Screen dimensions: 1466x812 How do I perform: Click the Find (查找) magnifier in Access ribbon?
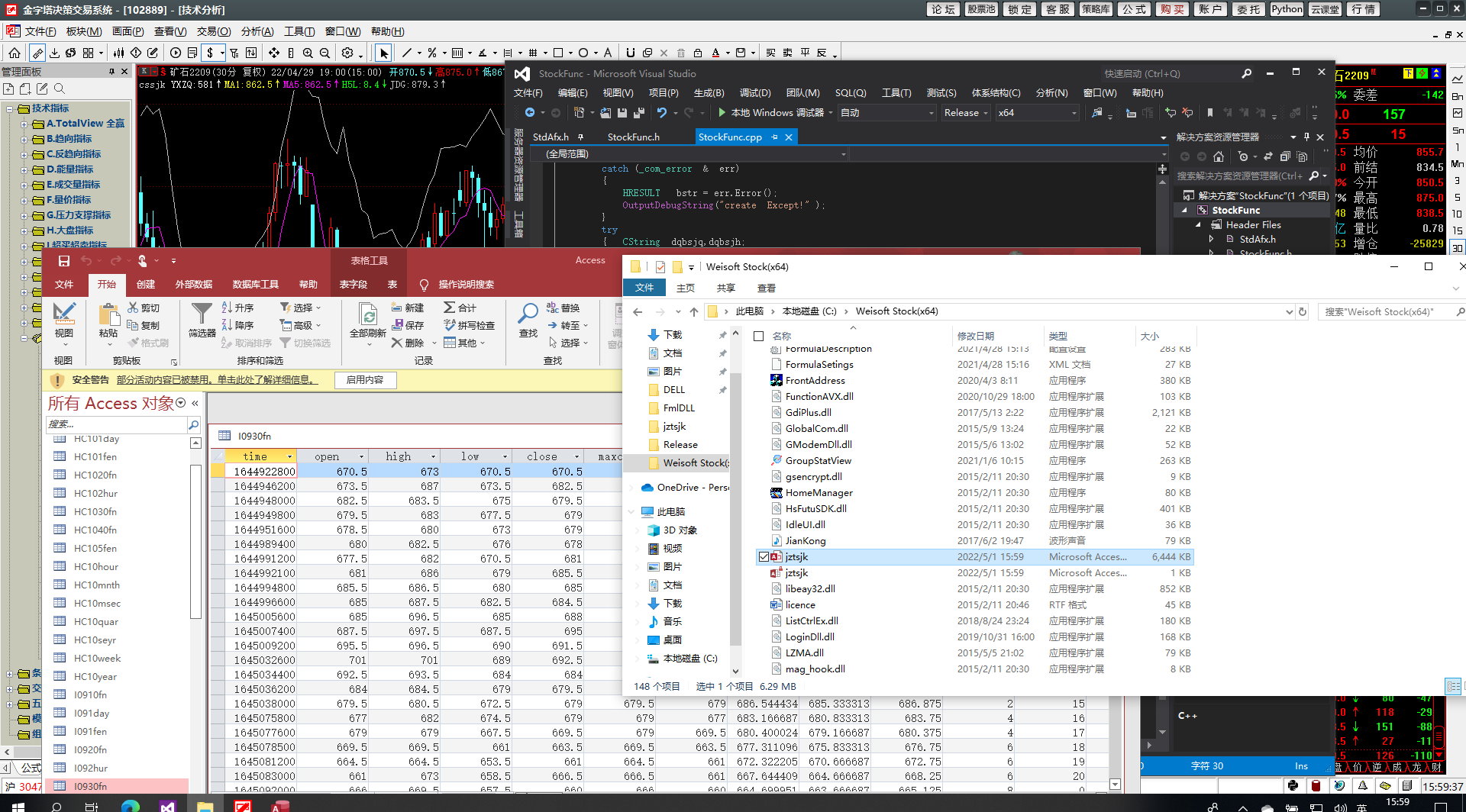tap(528, 320)
